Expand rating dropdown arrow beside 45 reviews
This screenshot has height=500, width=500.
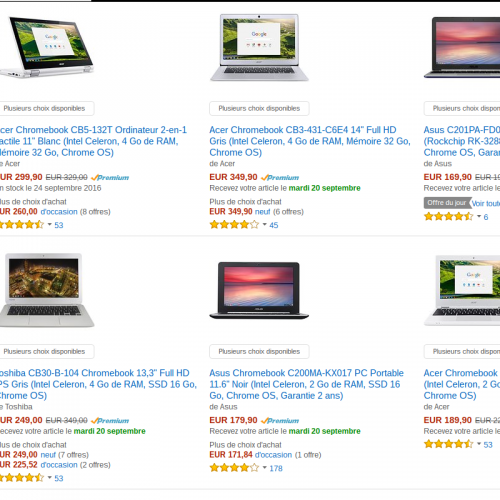point(264,225)
